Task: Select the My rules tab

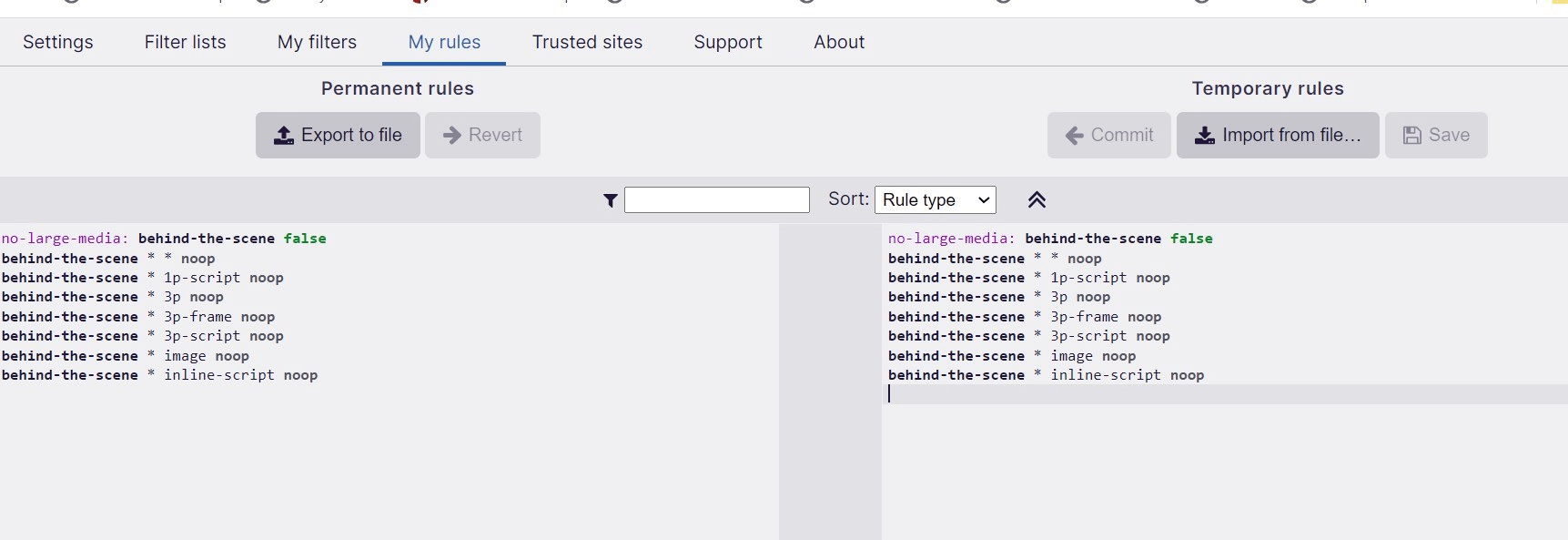Action: (444, 42)
